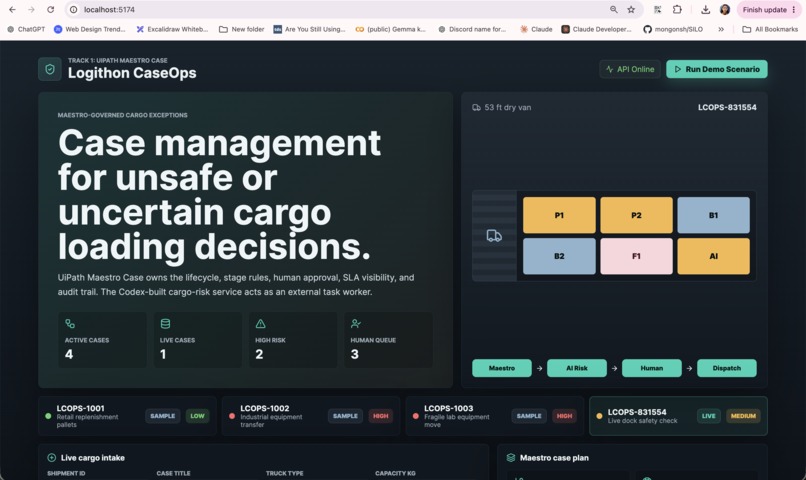Click the browser forward arrow
Image resolution: width=806 pixels, height=480 pixels.
click(x=31, y=10)
